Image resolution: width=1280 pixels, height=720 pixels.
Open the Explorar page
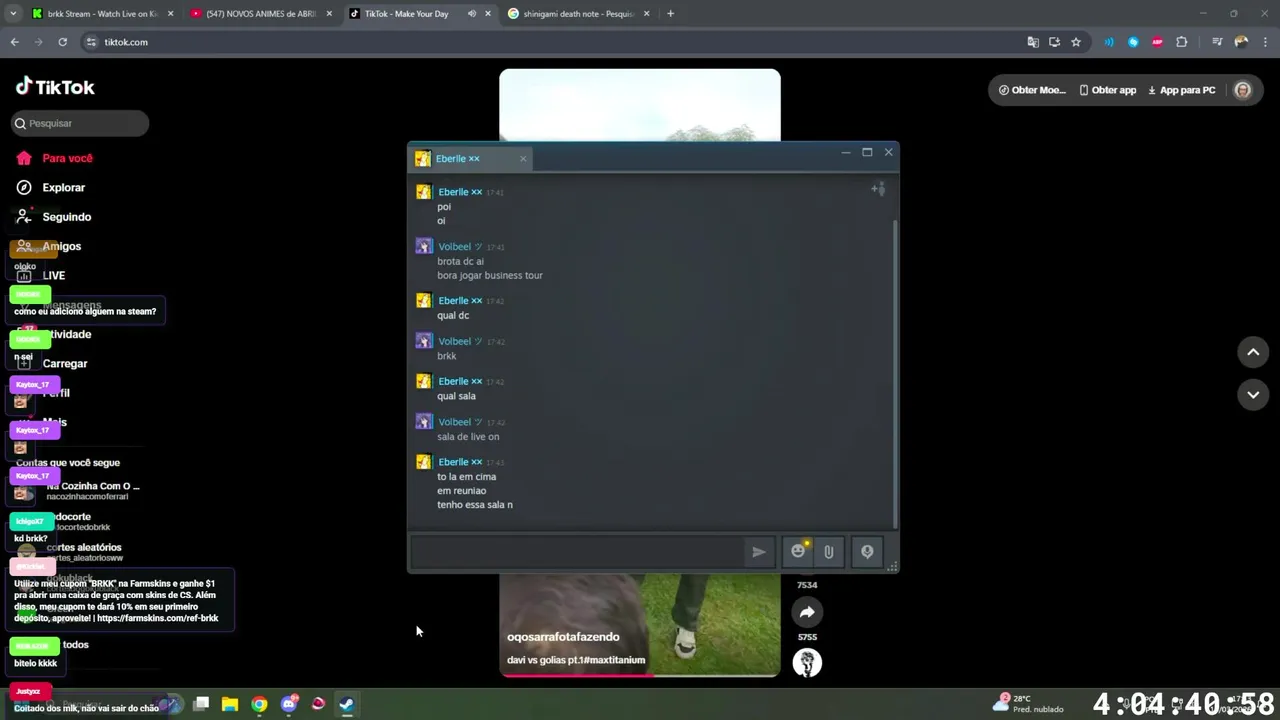52,187
